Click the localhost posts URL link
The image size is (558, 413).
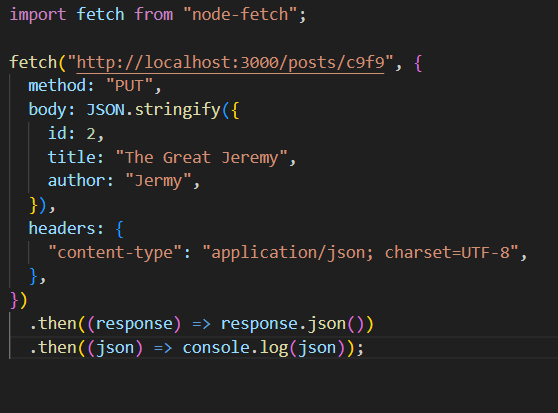230,63
